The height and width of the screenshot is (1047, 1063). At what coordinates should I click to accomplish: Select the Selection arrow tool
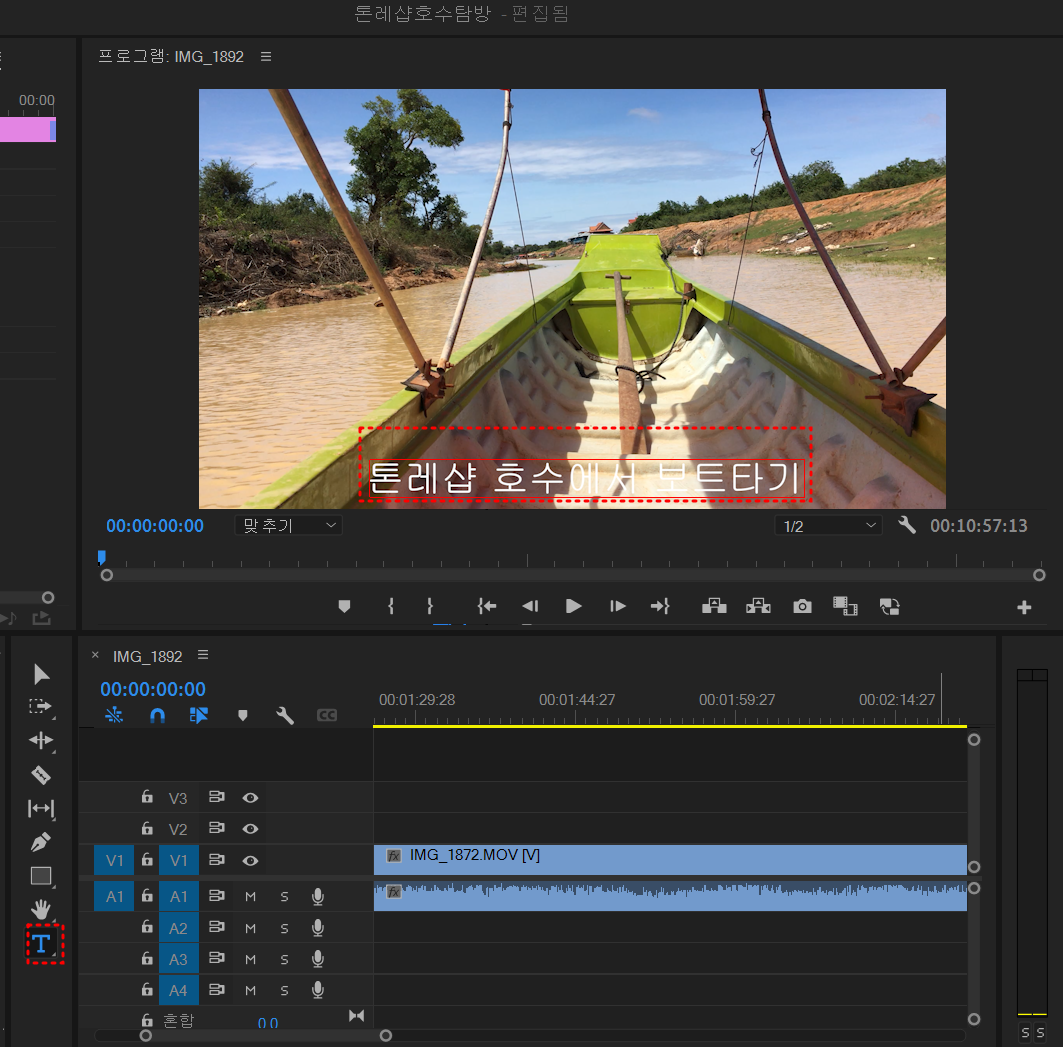(41, 674)
